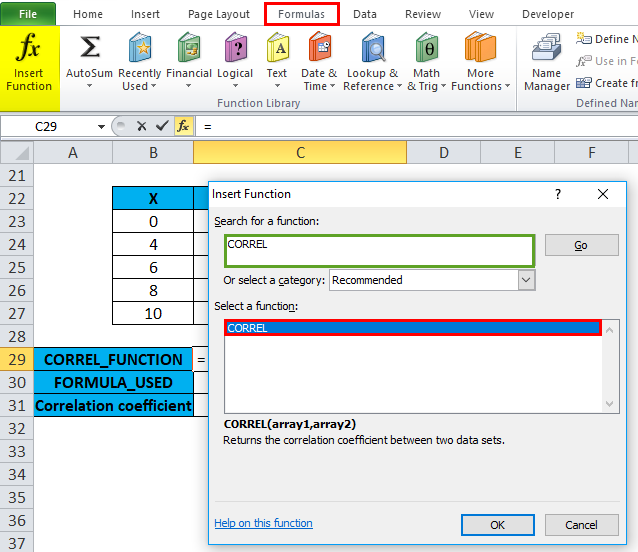
Task: Open the Logical functions book icon
Action: click(235, 47)
